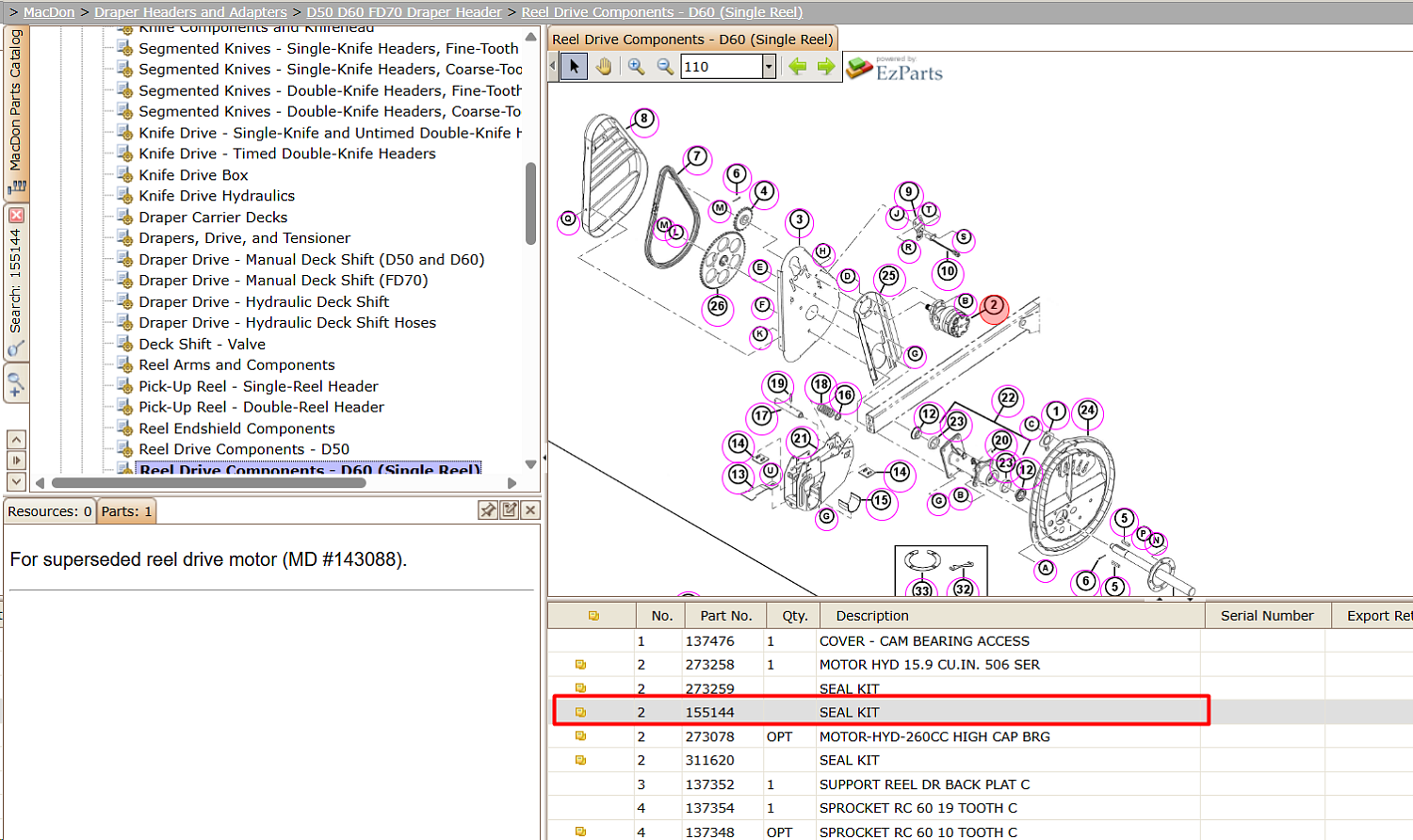The width and height of the screenshot is (1413, 840).
Task: Go to previous page with left green arrow
Action: click(x=798, y=67)
